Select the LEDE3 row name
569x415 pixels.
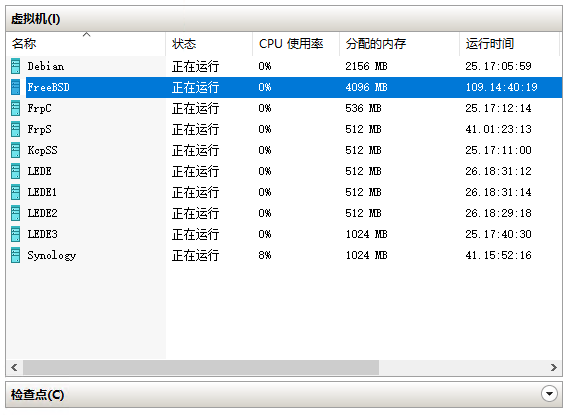(x=42, y=234)
